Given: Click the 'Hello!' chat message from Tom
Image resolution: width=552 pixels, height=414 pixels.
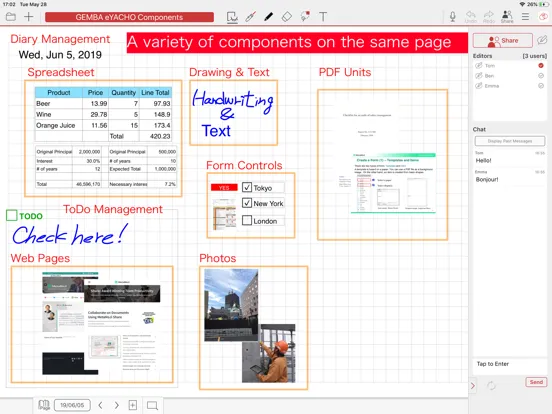Looking at the screenshot, I should [x=483, y=161].
